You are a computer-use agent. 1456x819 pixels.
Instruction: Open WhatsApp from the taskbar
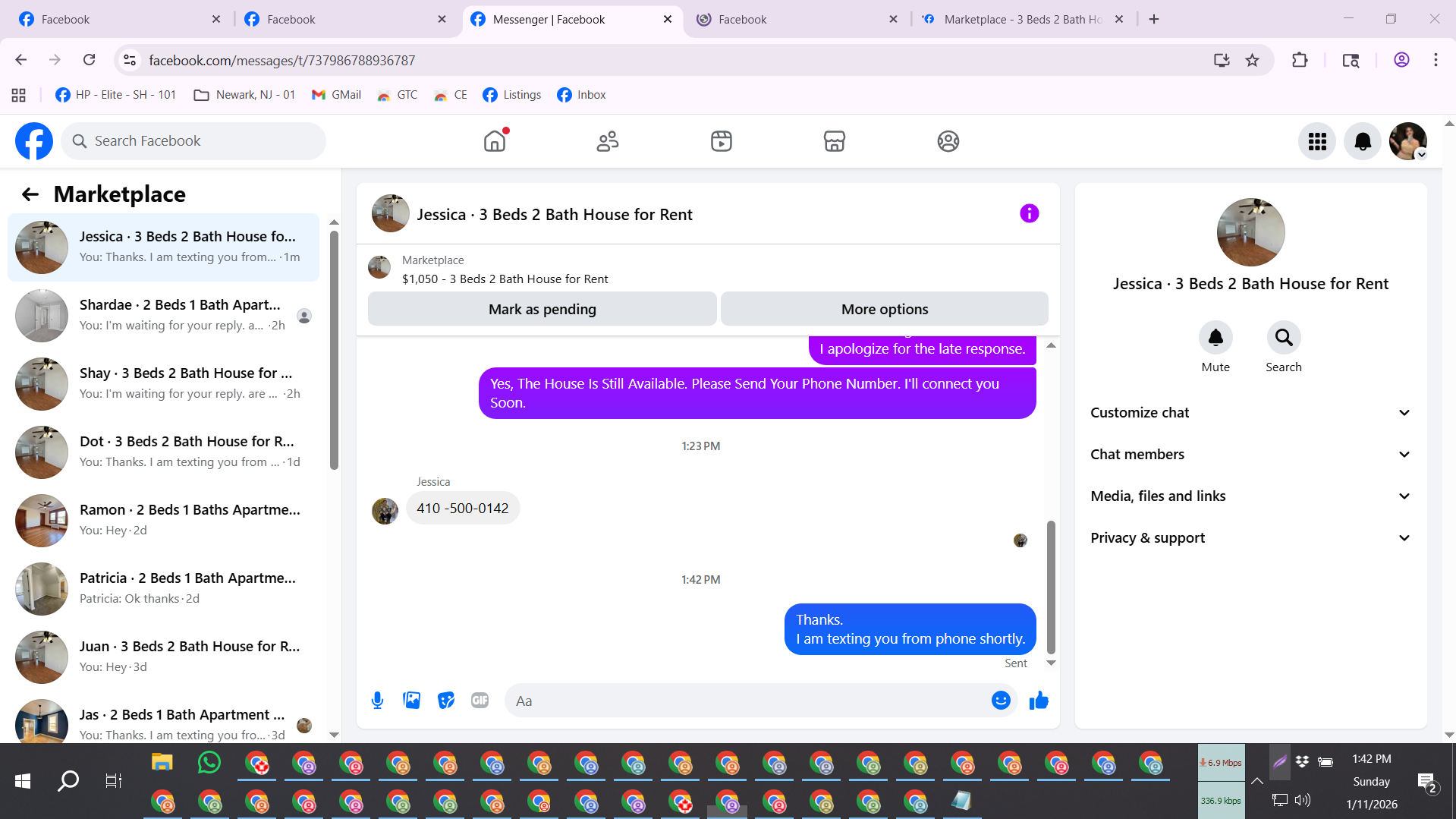coord(209,763)
